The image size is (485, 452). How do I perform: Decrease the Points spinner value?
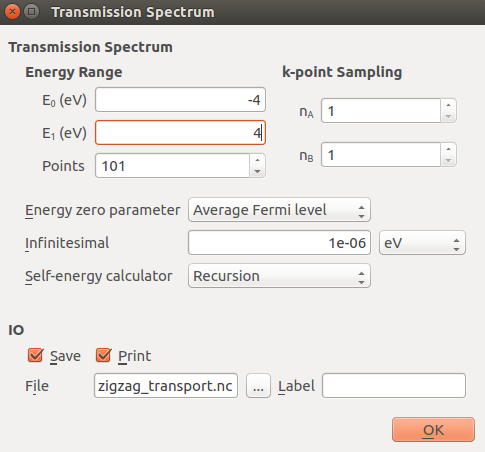click(257, 171)
